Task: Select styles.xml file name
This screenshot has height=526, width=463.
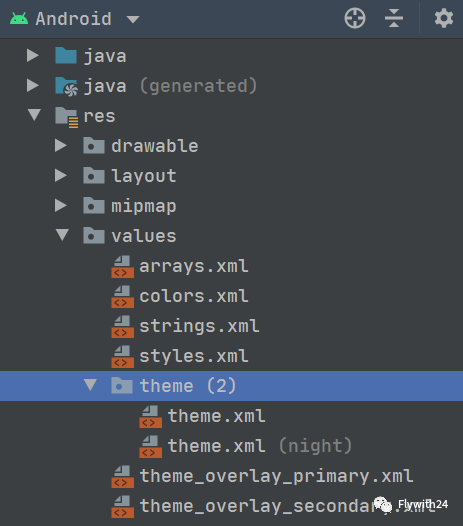Action: [x=194, y=356]
